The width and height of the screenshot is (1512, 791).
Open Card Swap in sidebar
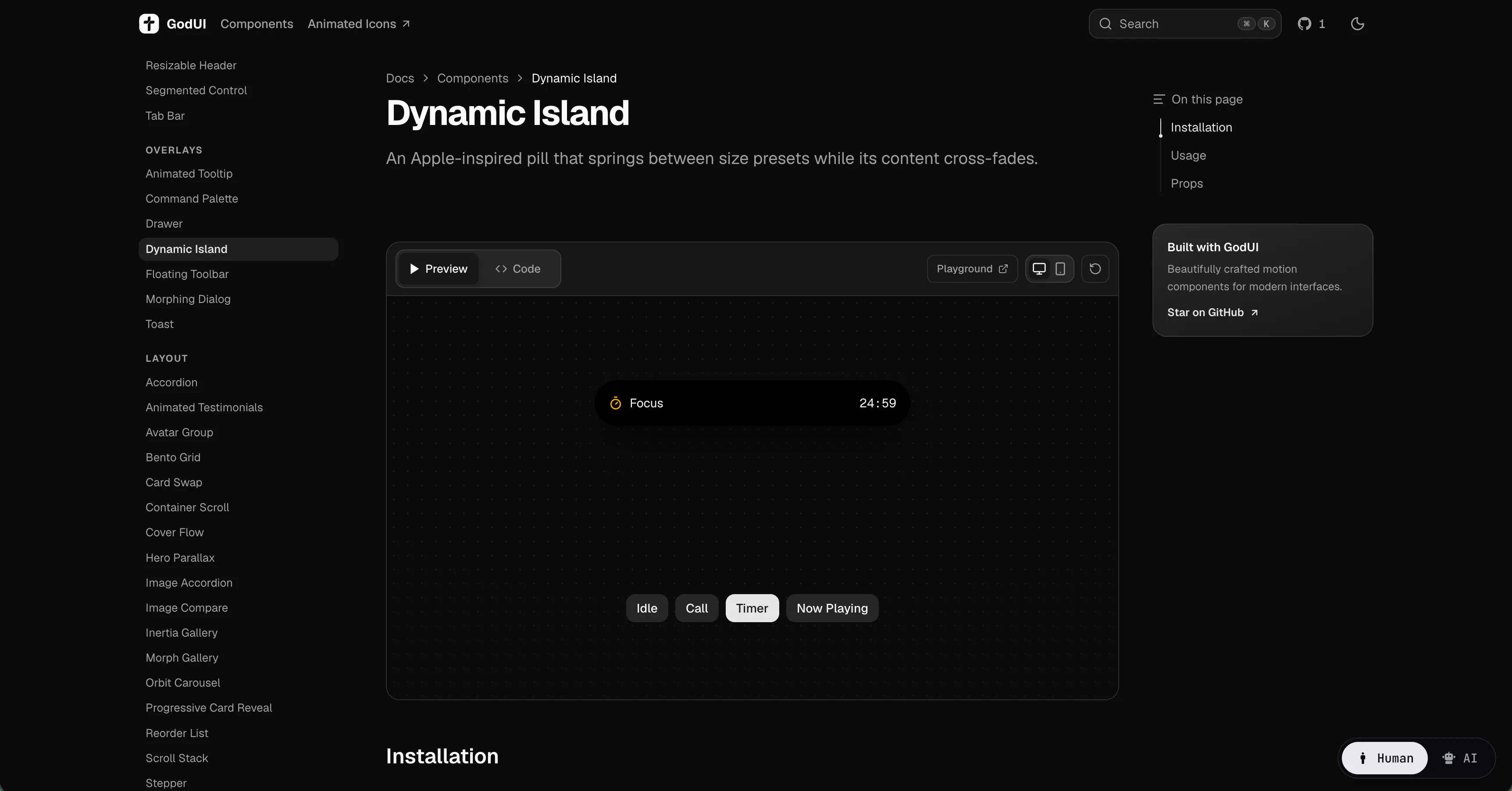174,482
